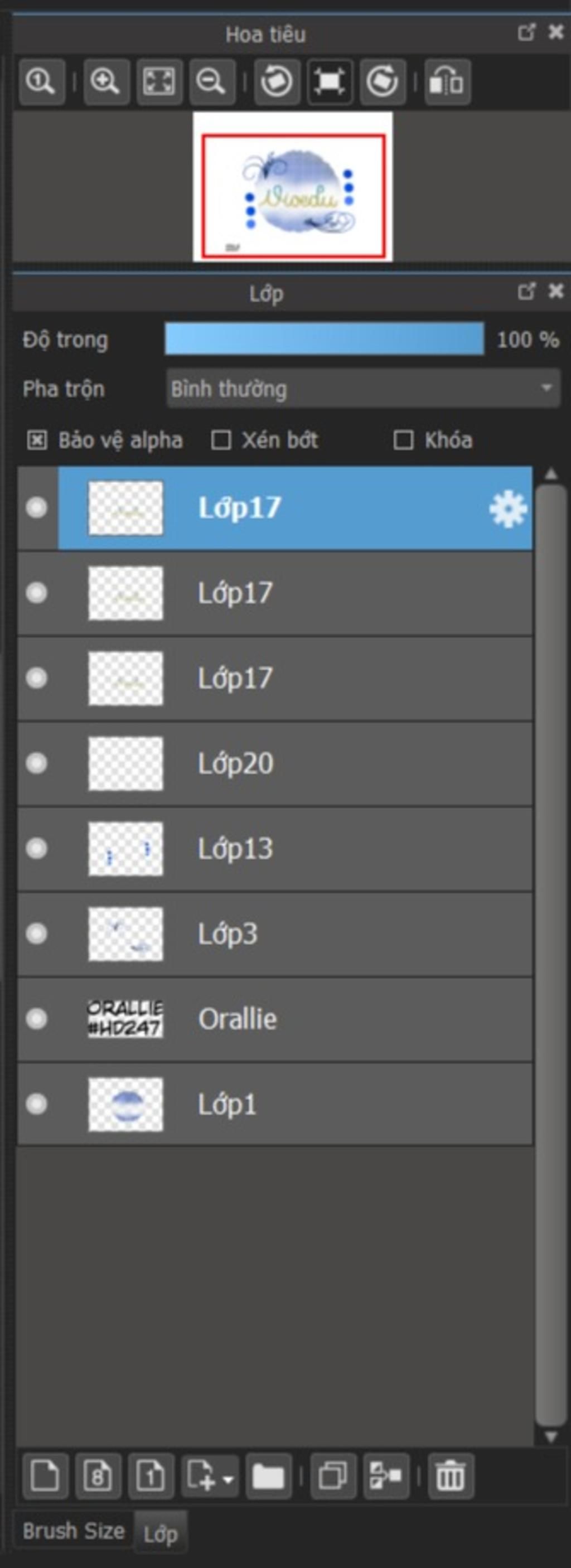Create a new layer with page icon
This screenshot has width=571, height=1568.
(x=45, y=1476)
